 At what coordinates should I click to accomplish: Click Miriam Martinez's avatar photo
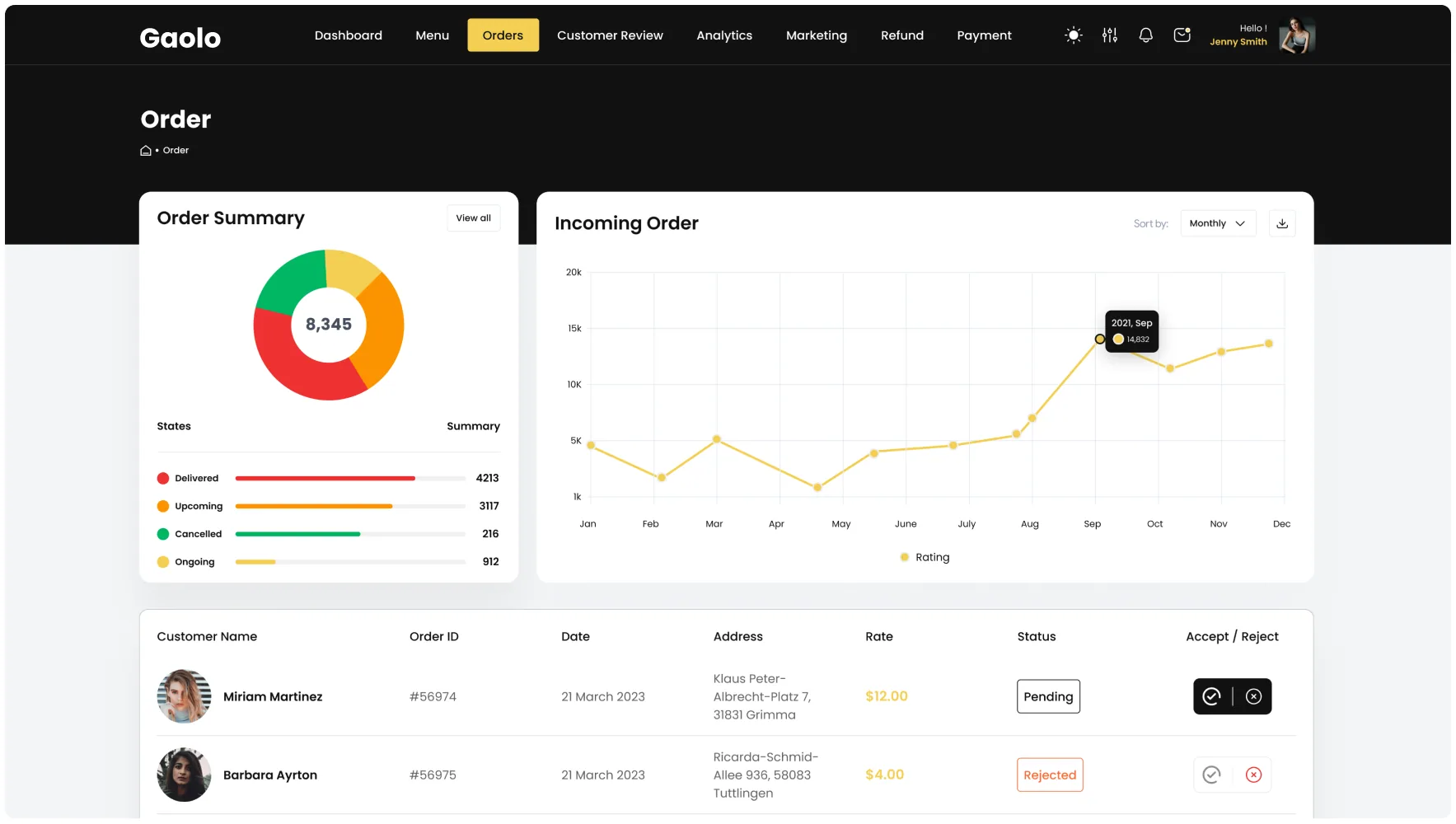(x=184, y=696)
